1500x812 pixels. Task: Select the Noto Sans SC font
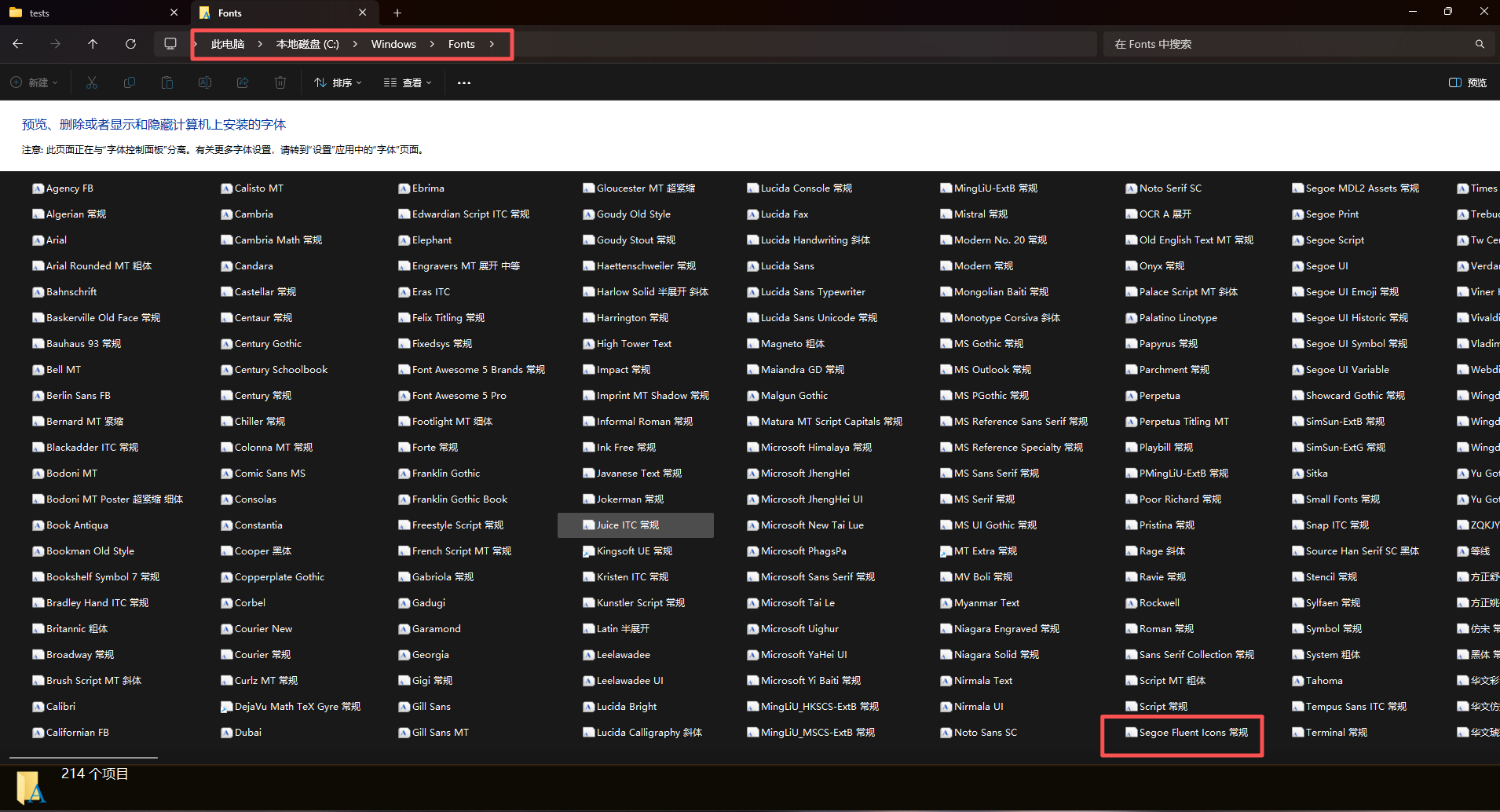(979, 732)
